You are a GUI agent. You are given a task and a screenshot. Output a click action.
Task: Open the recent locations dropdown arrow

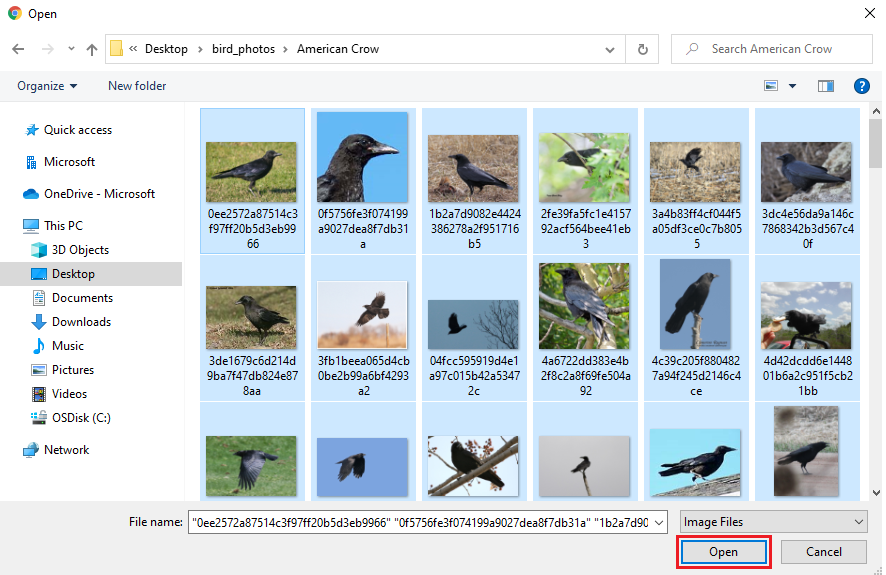71,49
